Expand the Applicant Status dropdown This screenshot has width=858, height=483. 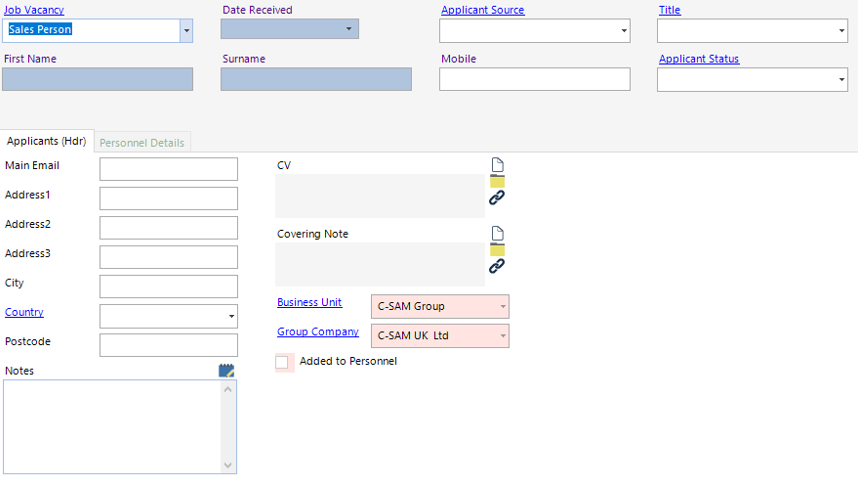(x=842, y=80)
